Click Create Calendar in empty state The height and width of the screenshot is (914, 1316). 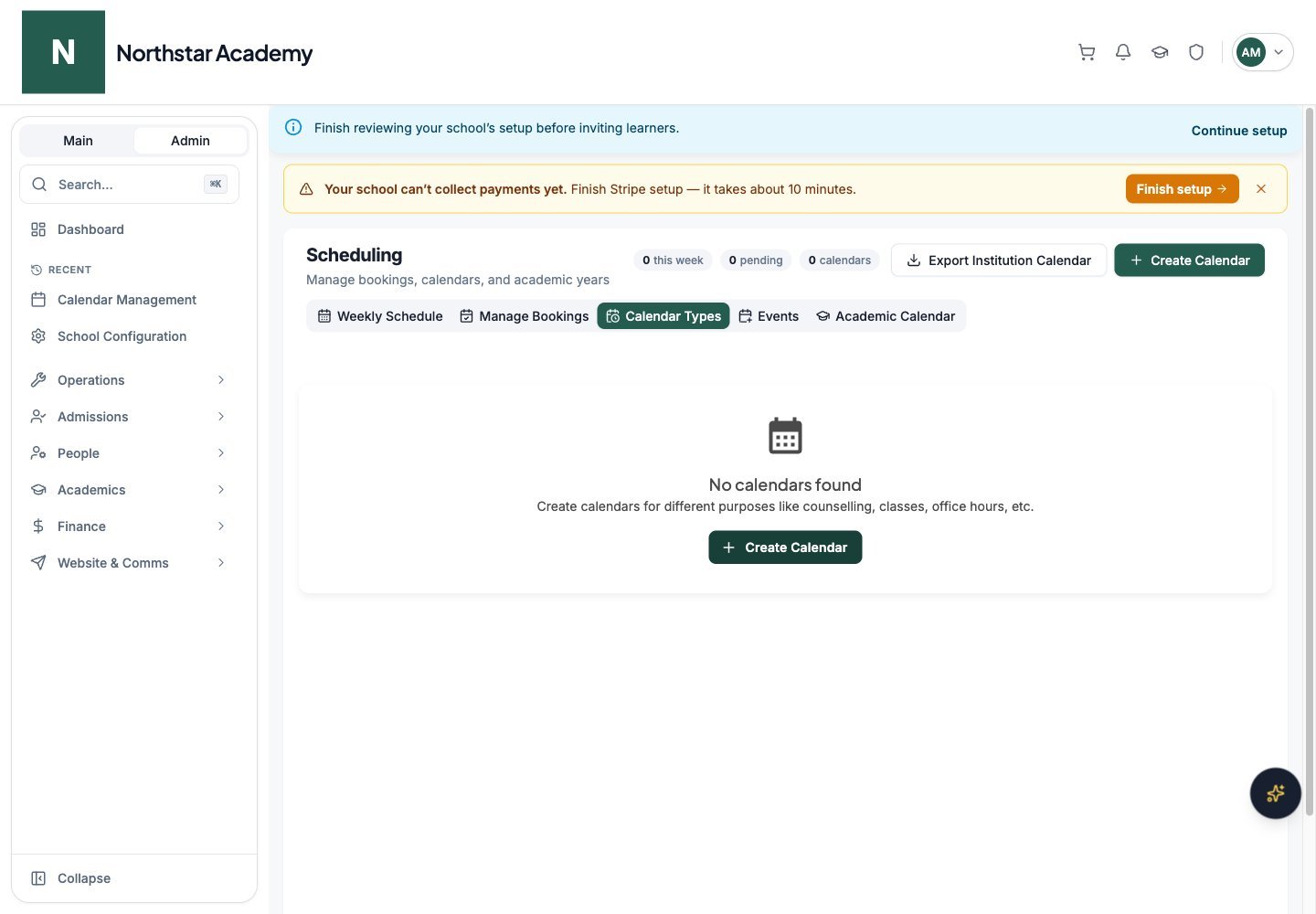pyautogui.click(x=785, y=547)
